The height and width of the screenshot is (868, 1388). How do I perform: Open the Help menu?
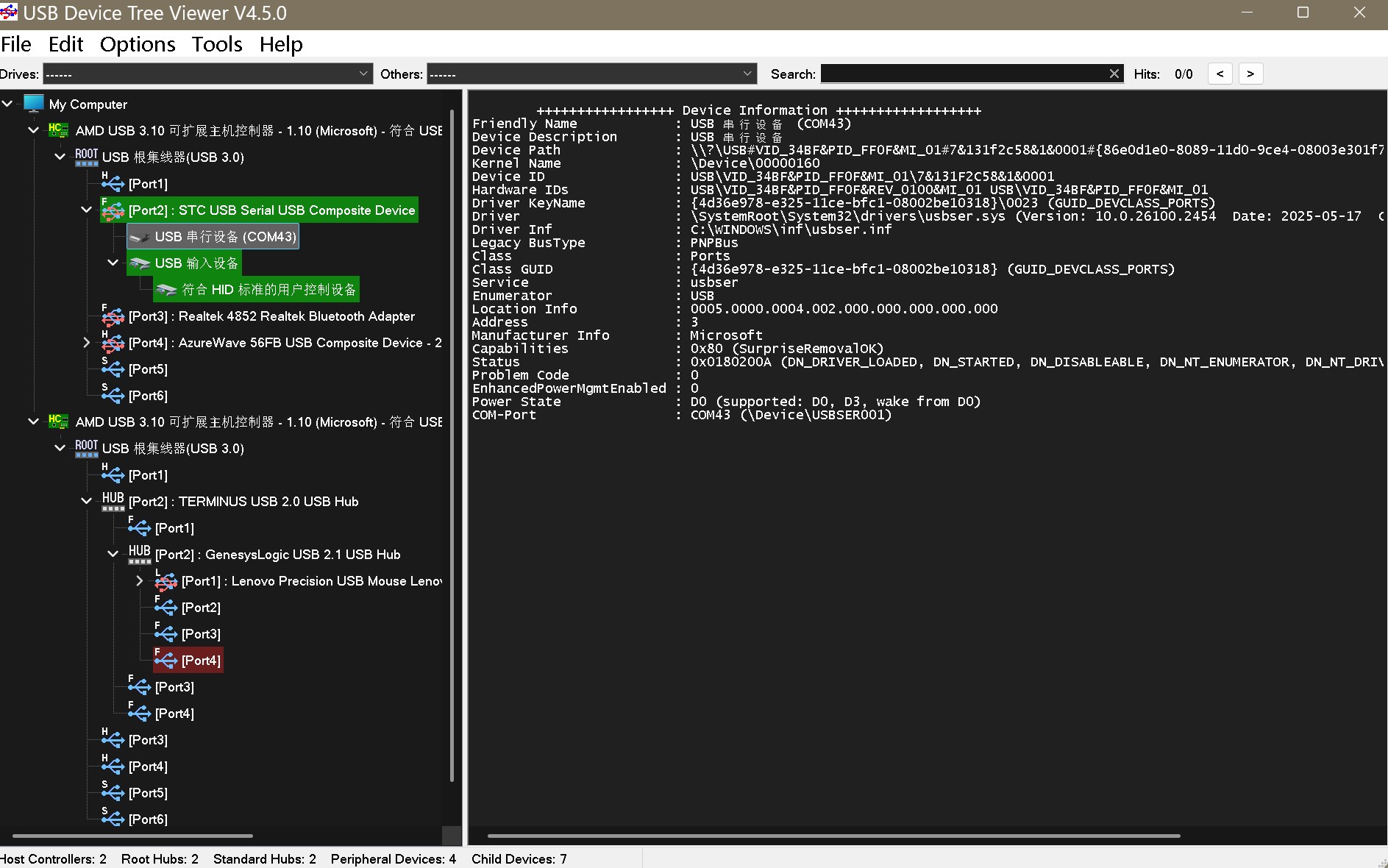[281, 44]
